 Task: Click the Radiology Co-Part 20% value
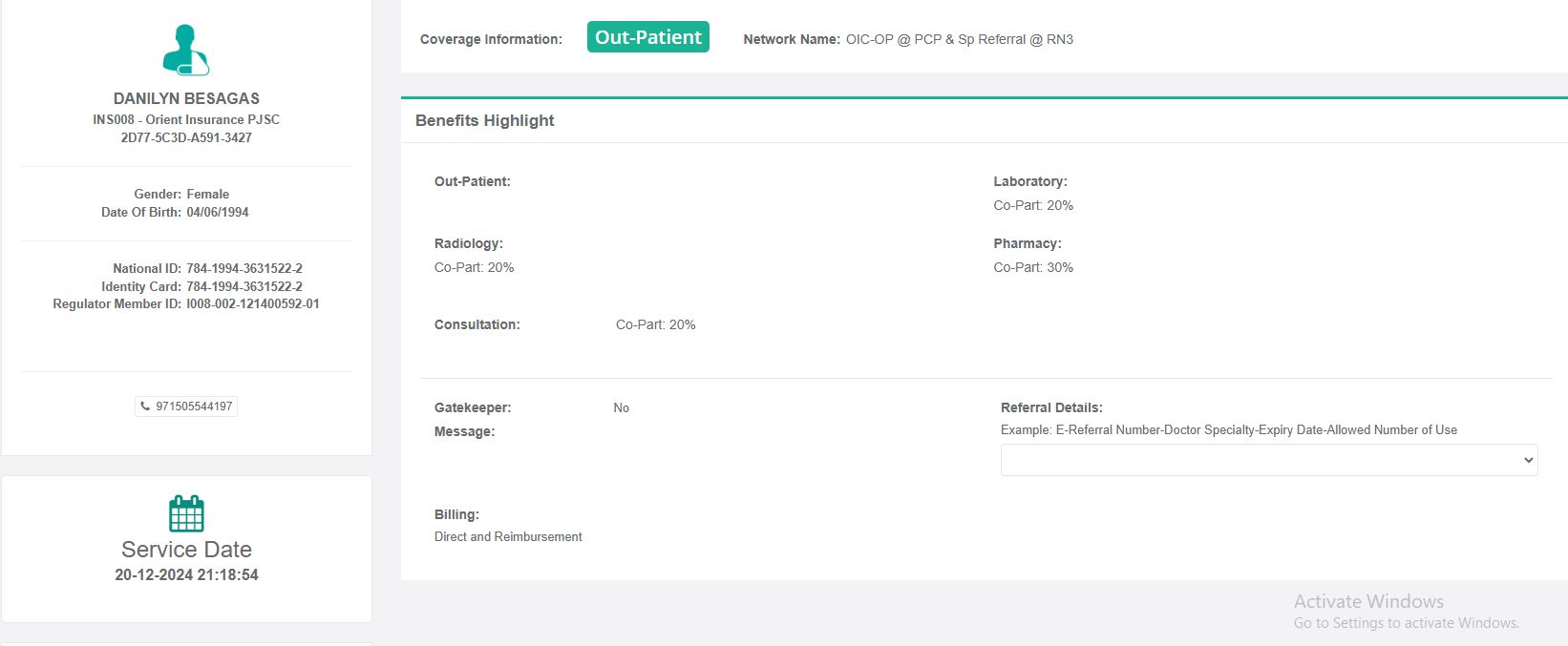(x=474, y=267)
